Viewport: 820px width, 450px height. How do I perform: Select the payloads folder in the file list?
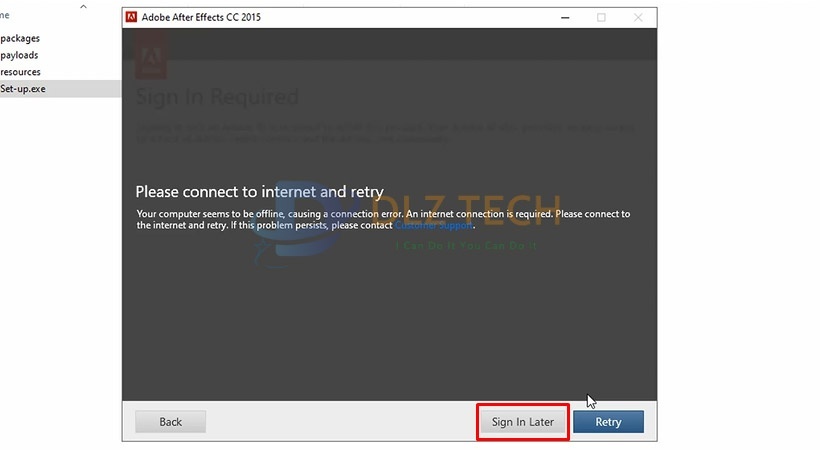click(x=19, y=55)
